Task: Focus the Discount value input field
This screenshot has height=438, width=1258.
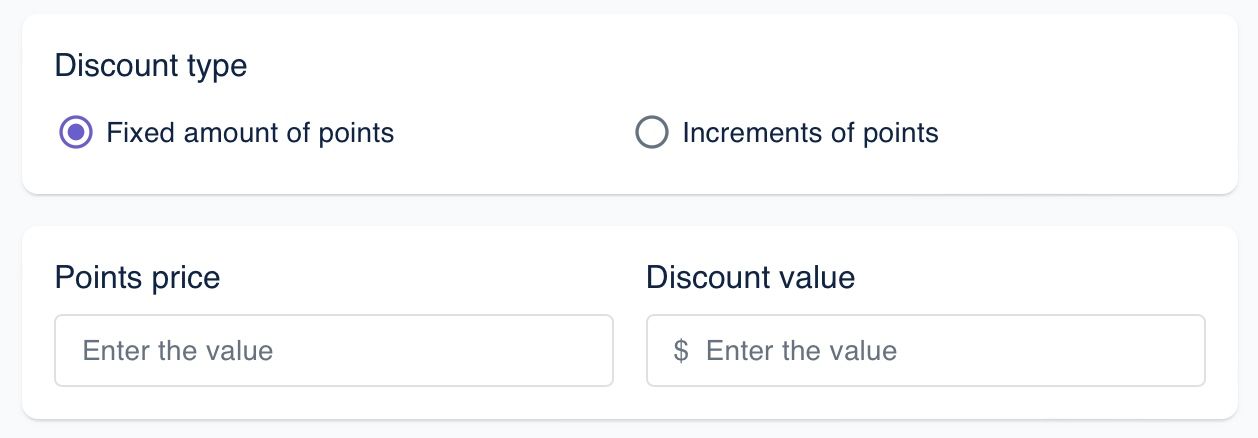Action: pos(925,351)
